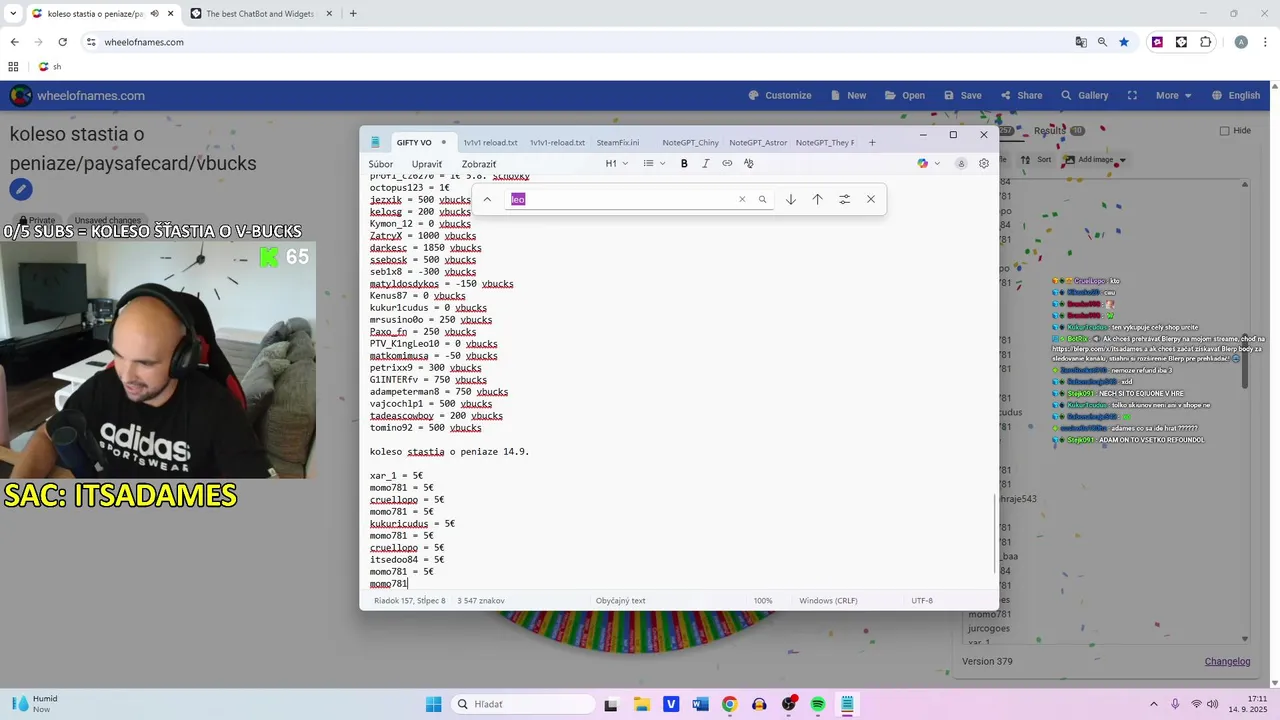Click Notepad vertical scrollbar
1280x720 pixels.
tap(994, 532)
